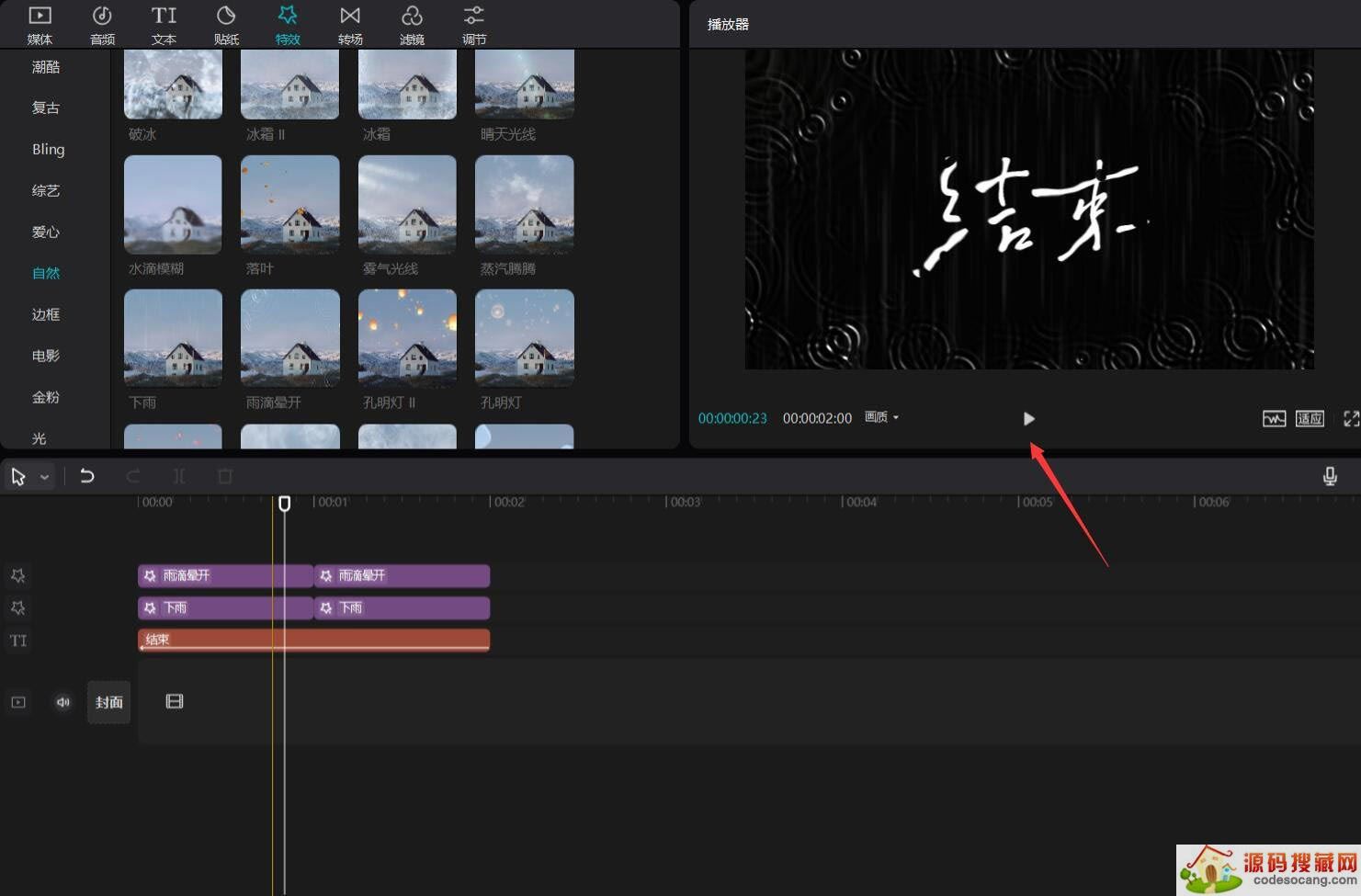The height and width of the screenshot is (896, 1361).
Task: Click the undo arrow icon
Action: [87, 476]
